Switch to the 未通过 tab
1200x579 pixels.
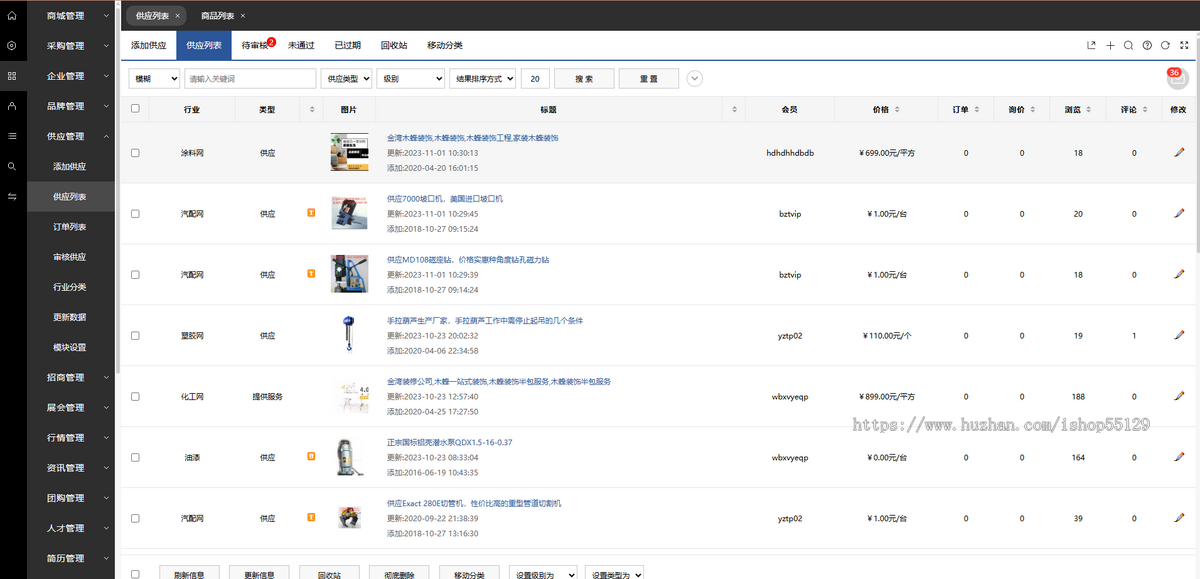(301, 45)
